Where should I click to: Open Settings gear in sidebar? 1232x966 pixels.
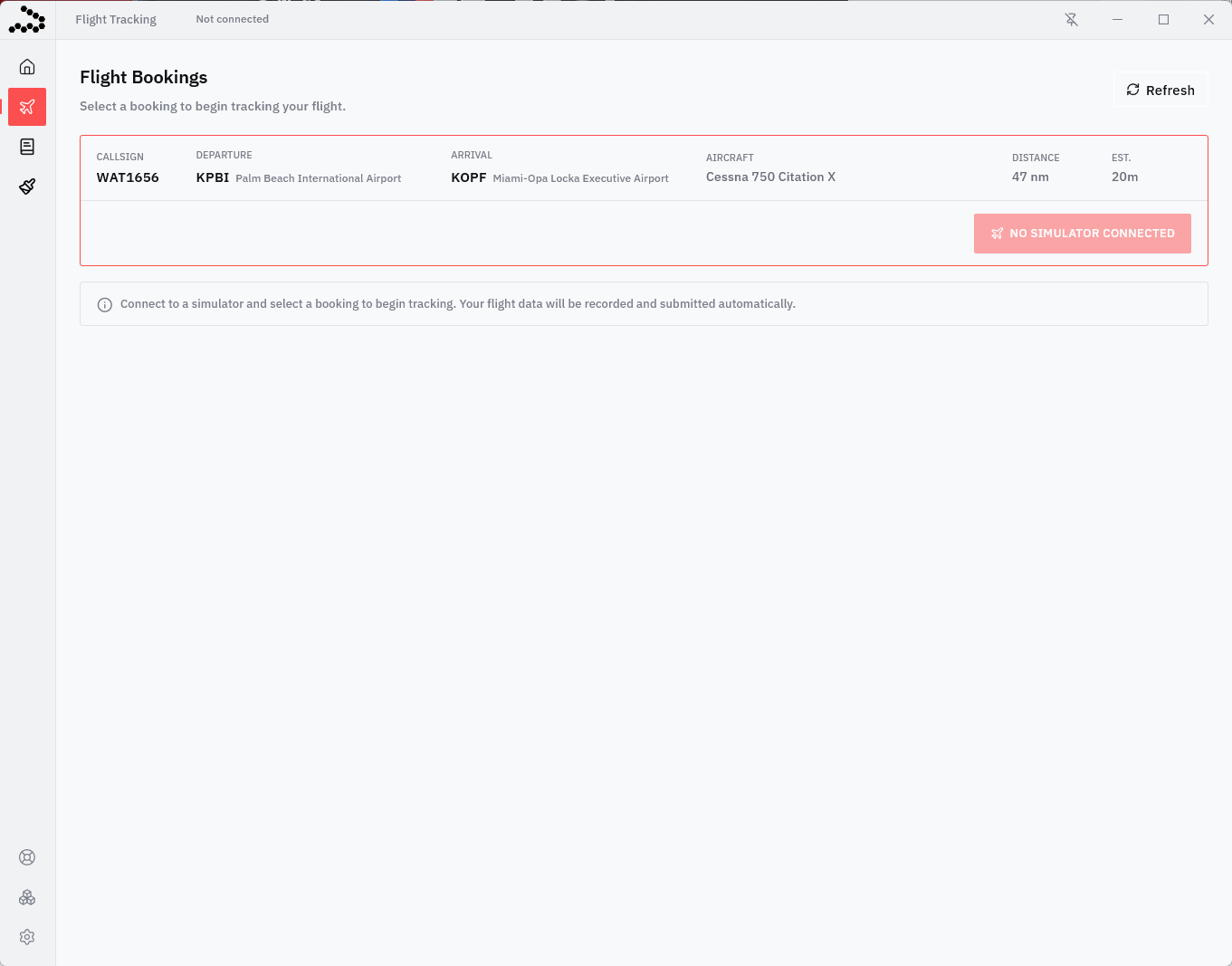(27, 937)
